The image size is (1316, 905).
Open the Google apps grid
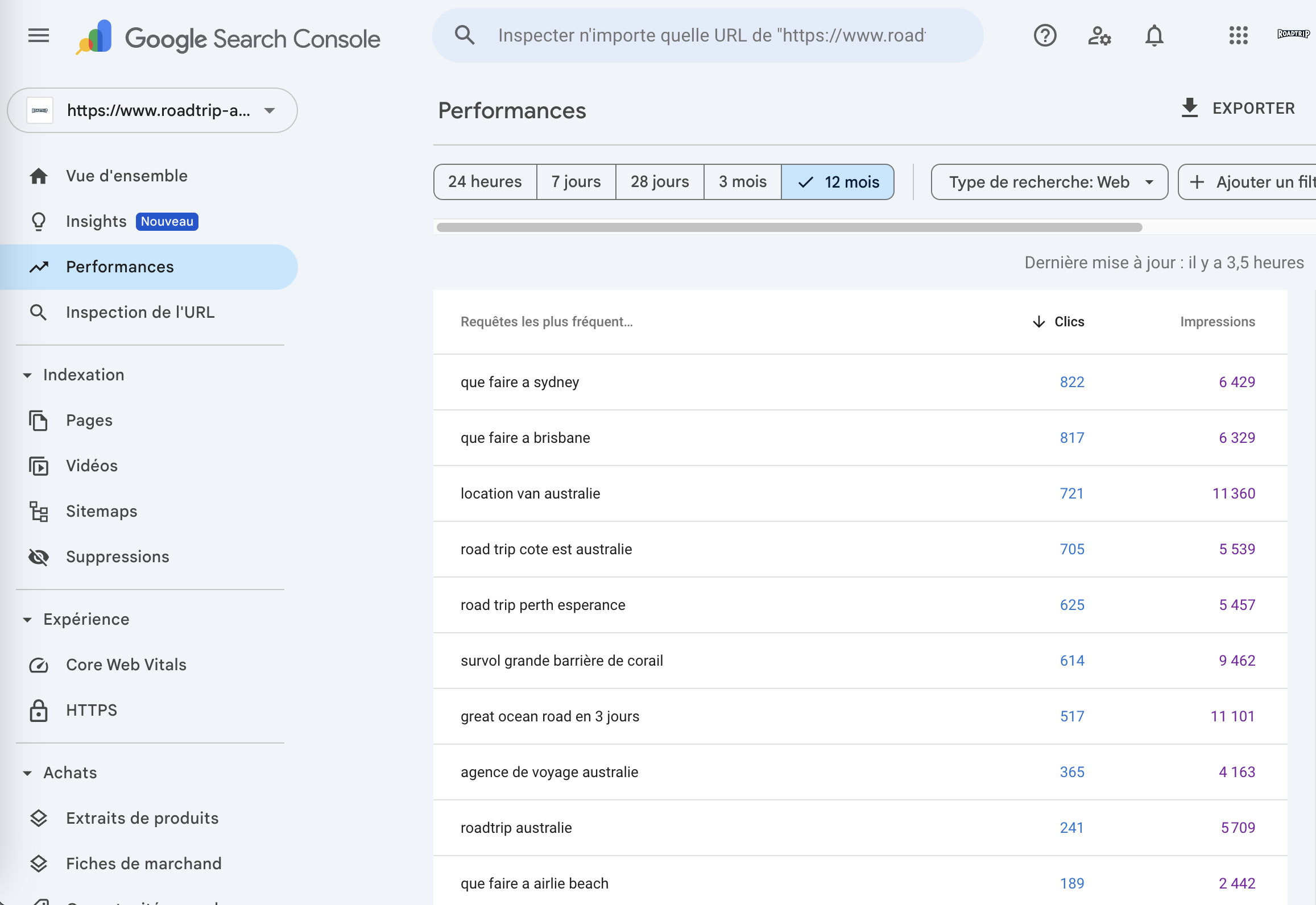tap(1238, 35)
